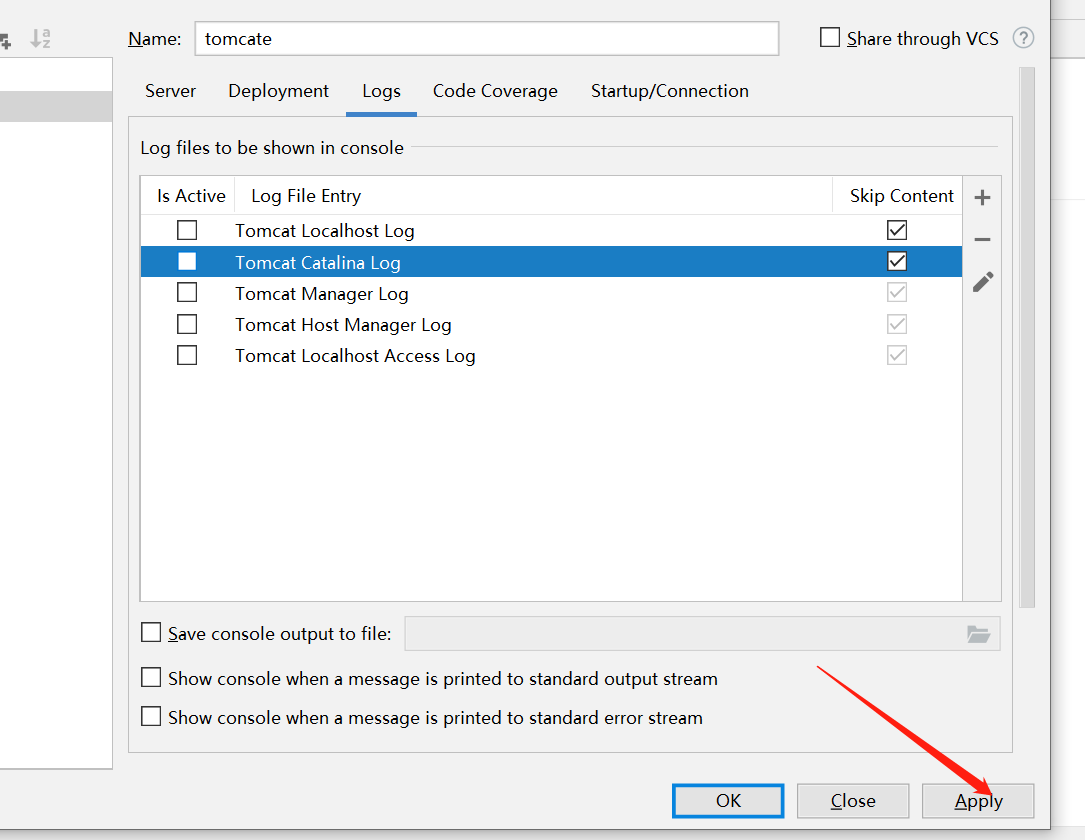Focus the Name field containing tomcate
The width and height of the screenshot is (1085, 840).
click(487, 39)
